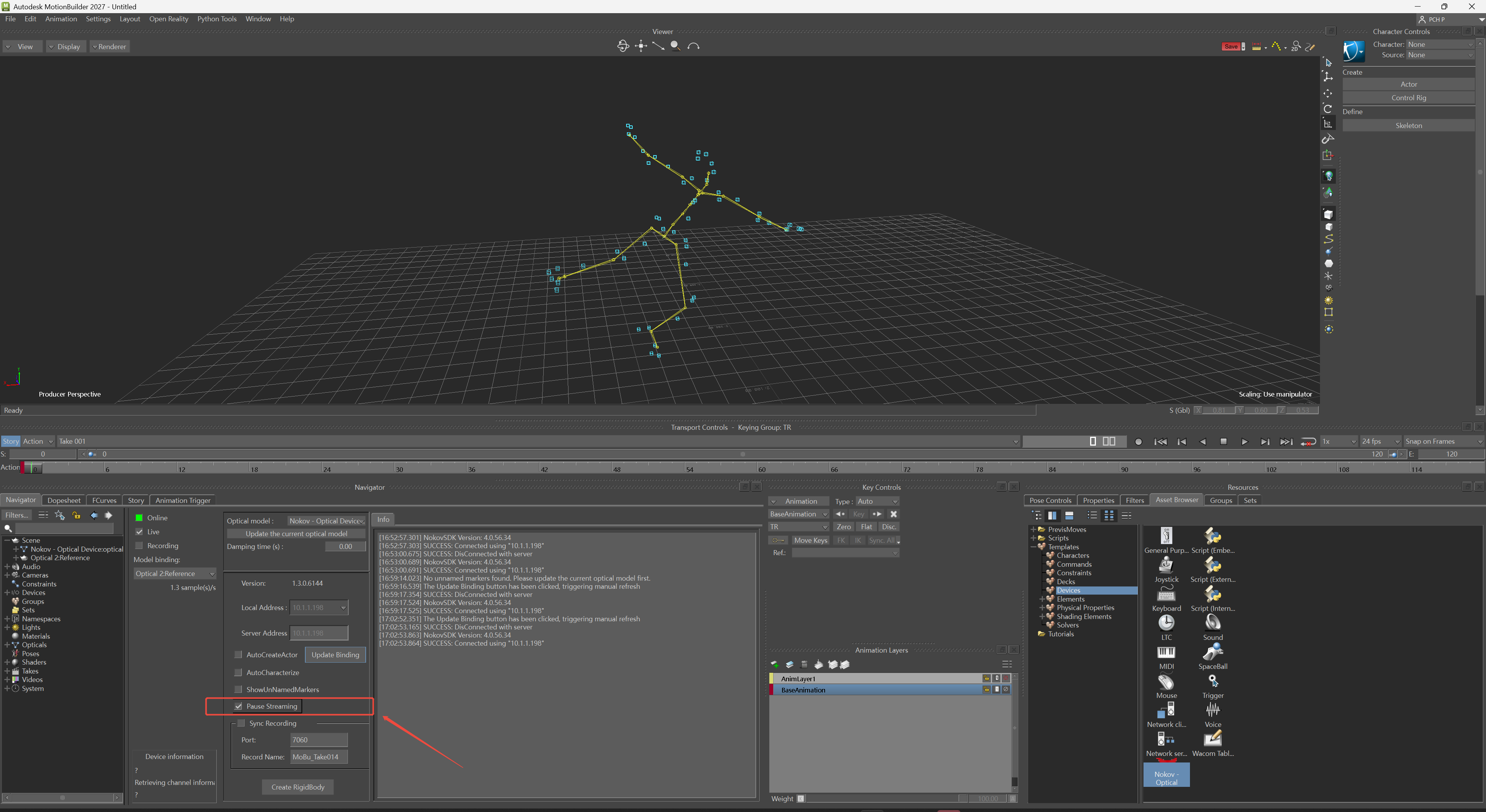Viewport: 1486px width, 812px height.
Task: Click Update the current optical model button
Action: pos(296,534)
